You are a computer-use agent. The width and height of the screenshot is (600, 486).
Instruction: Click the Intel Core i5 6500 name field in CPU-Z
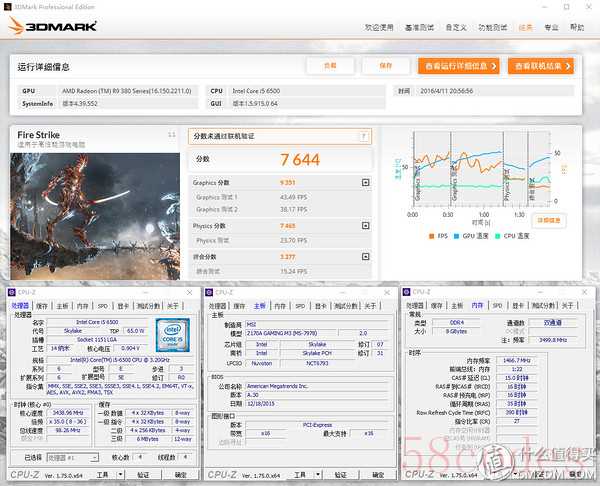97,322
